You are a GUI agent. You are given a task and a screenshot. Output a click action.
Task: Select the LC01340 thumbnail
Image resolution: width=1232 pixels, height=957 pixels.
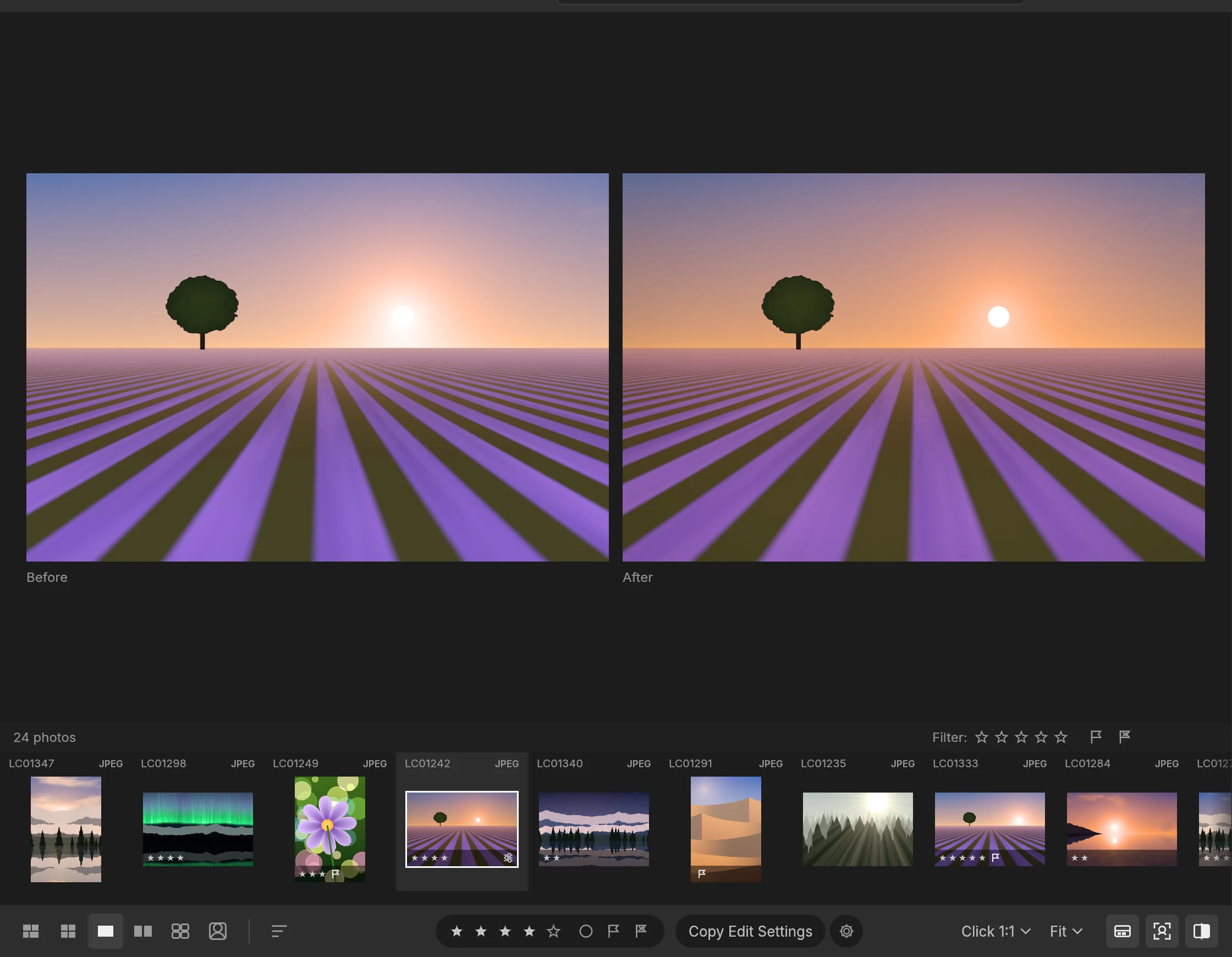coord(594,829)
